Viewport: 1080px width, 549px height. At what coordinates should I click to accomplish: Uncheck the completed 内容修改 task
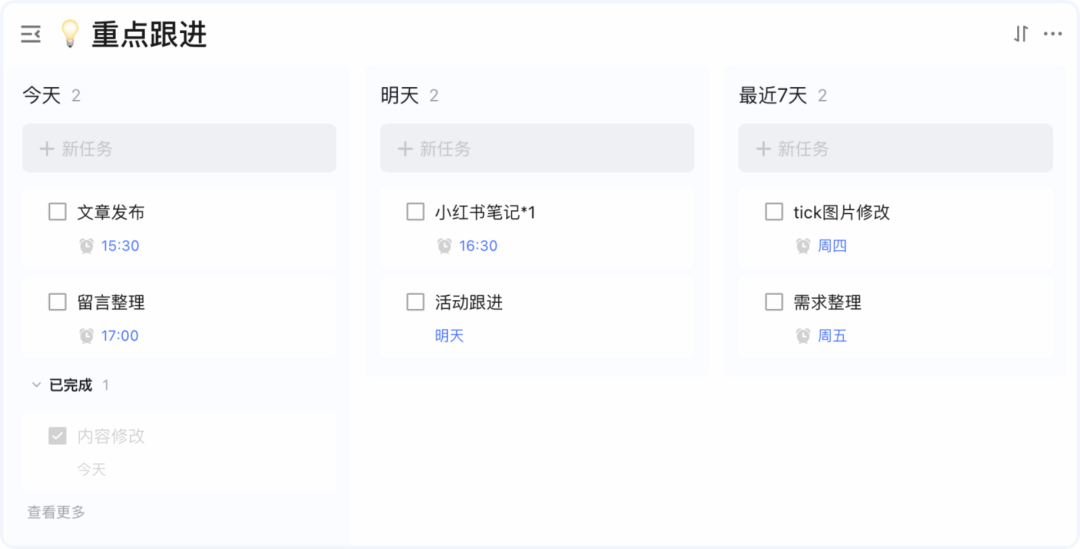tap(57, 435)
